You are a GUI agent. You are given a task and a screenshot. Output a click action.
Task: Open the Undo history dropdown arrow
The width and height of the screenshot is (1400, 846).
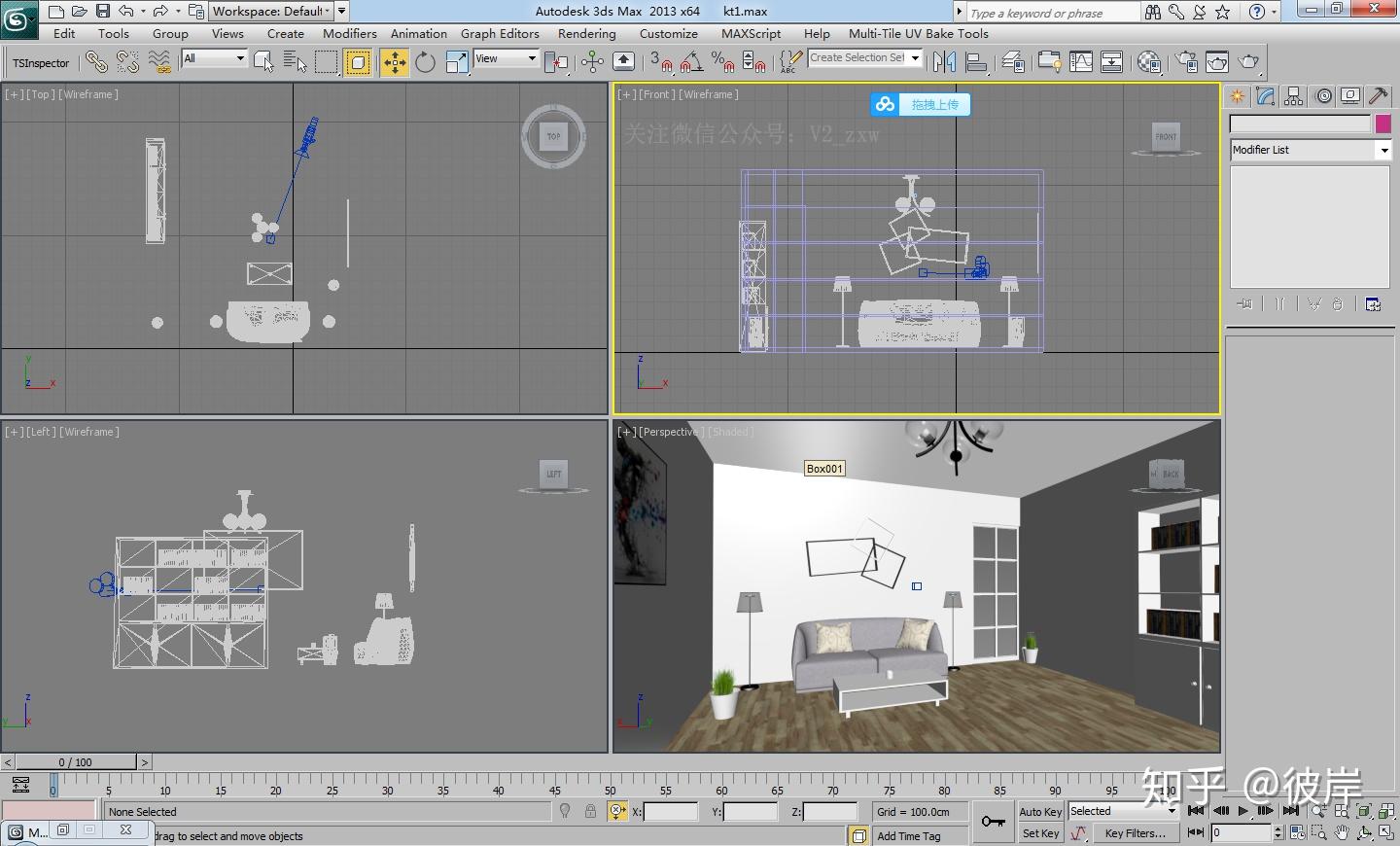pos(143,12)
